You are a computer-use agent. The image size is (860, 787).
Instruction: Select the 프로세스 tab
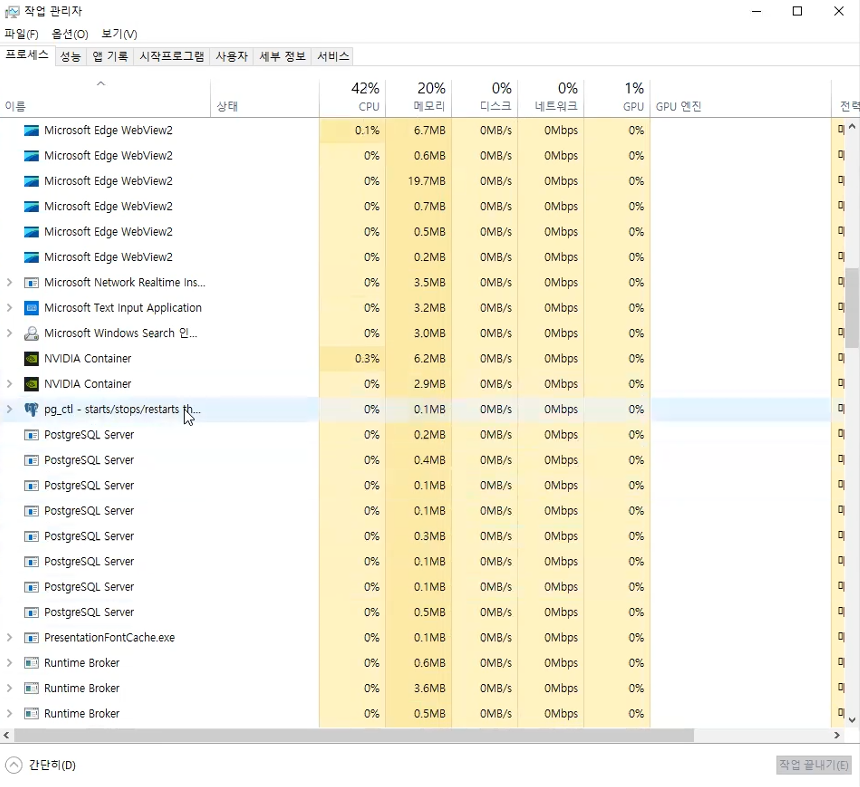tap(27, 55)
